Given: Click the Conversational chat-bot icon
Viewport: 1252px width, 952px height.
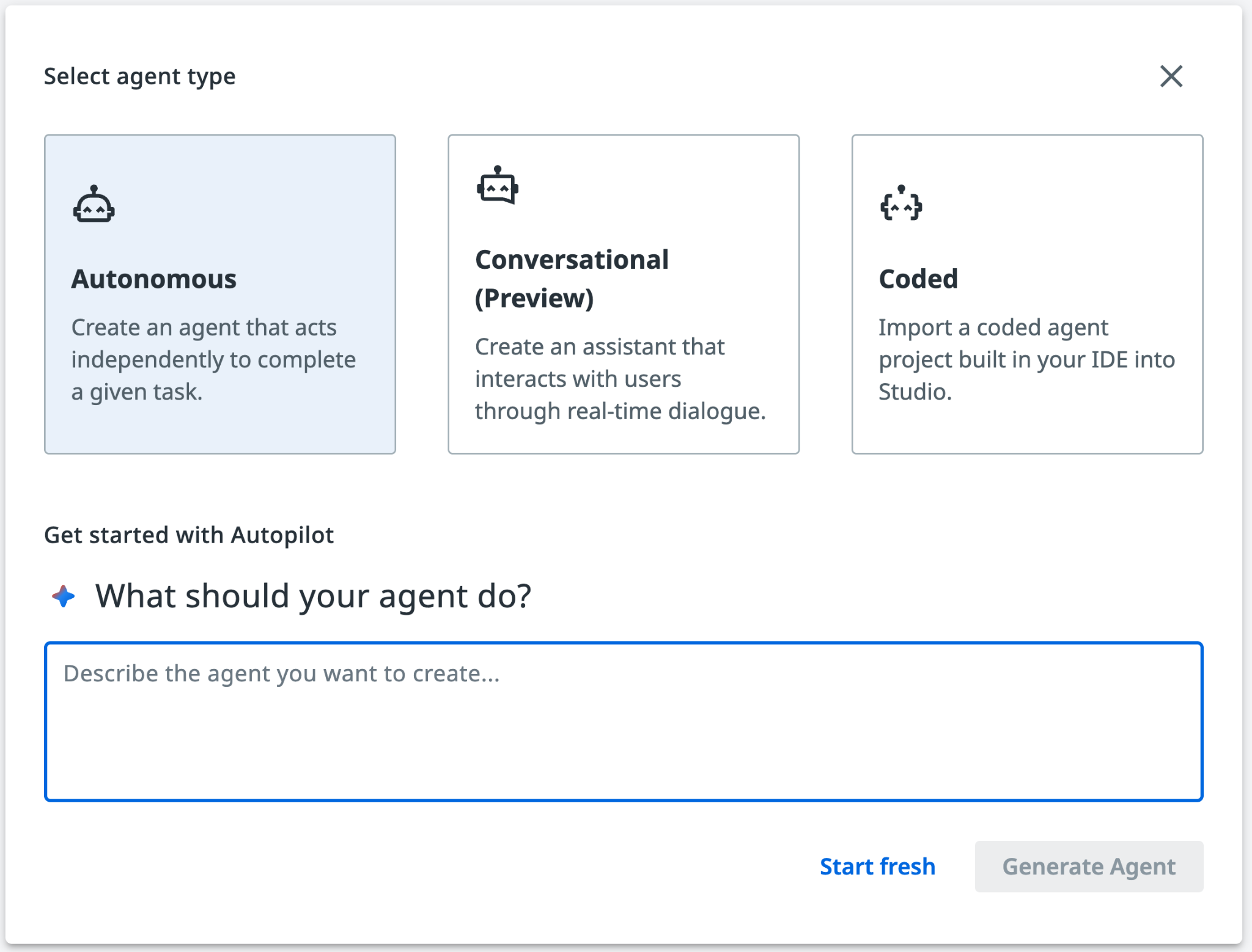Looking at the screenshot, I should point(498,185).
